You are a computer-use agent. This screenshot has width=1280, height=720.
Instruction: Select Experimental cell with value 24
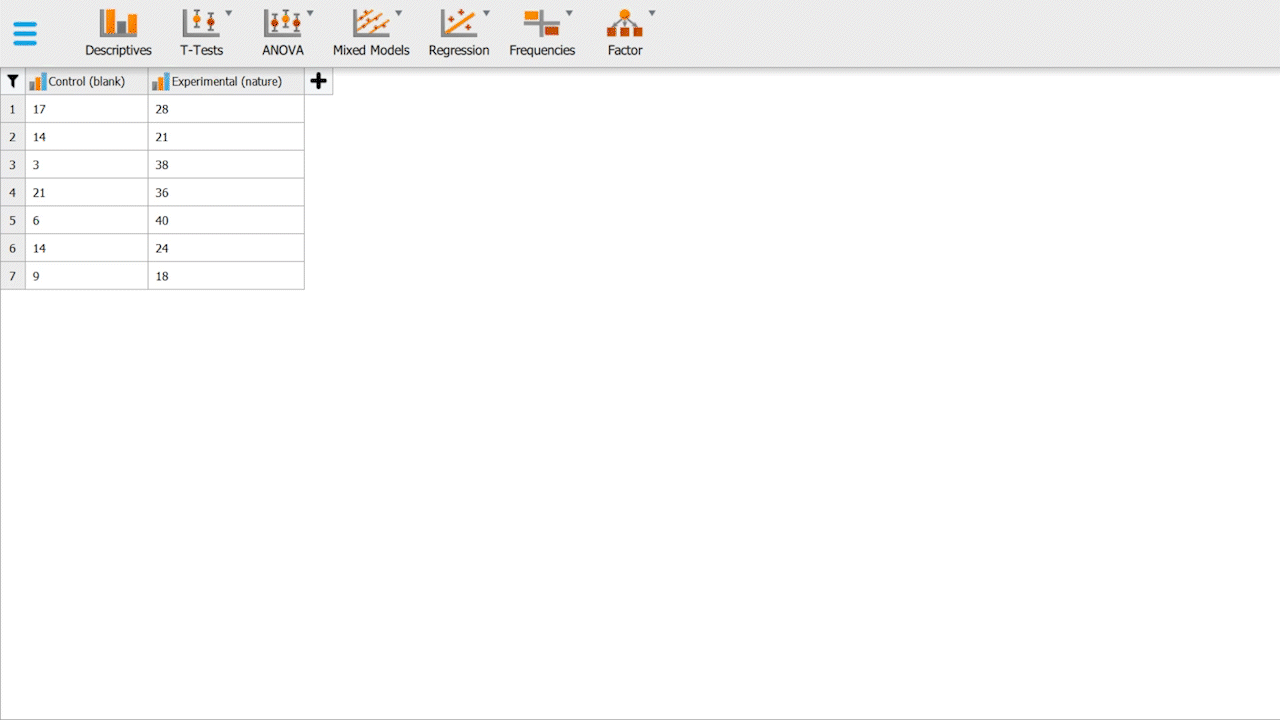226,248
